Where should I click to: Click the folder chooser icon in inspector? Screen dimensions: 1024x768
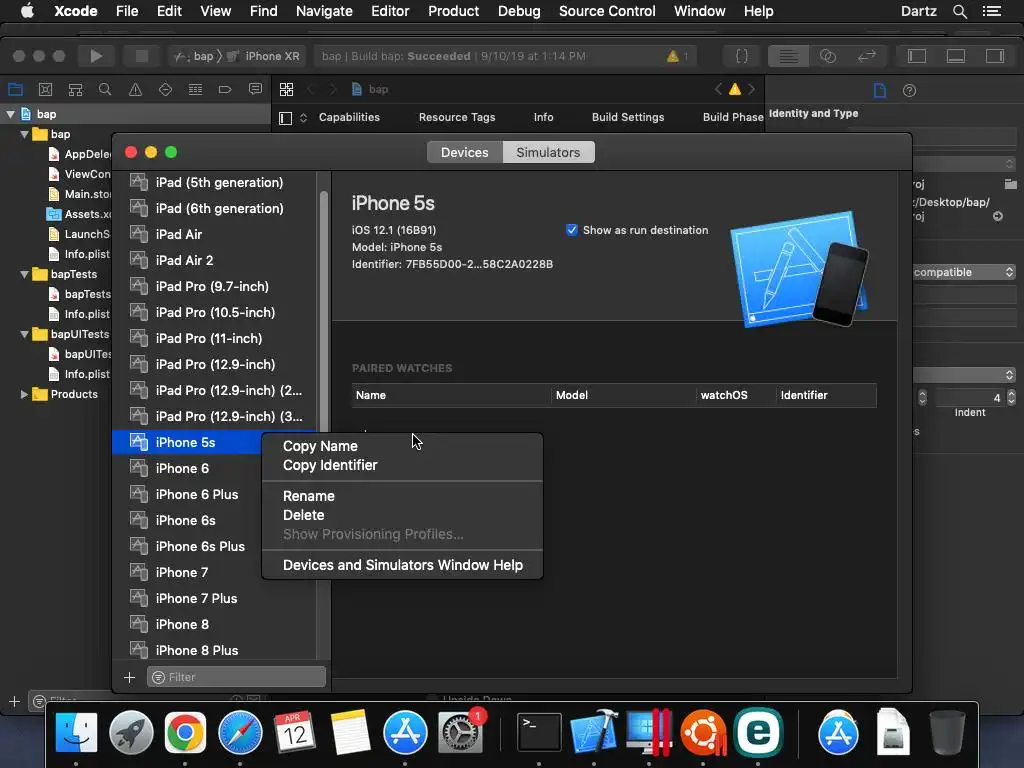(1010, 184)
